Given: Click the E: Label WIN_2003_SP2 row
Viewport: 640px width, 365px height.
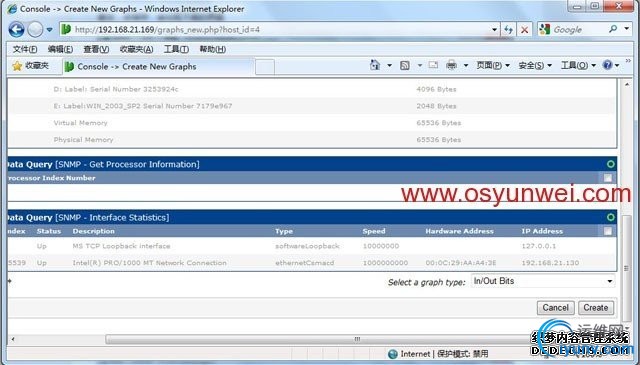Looking at the screenshot, I should point(312,106).
